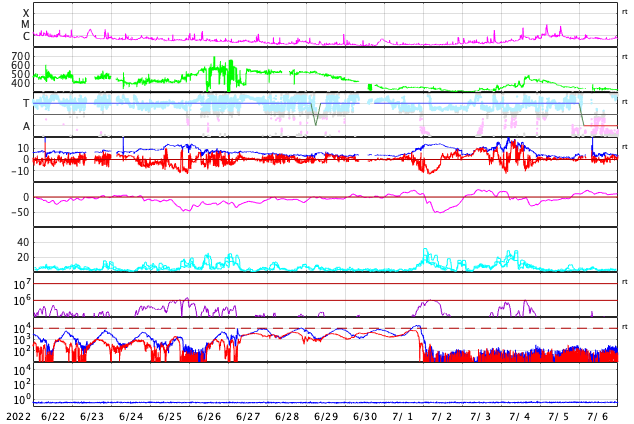
Task: Select the 6/28 date label
Action: pos(287,417)
